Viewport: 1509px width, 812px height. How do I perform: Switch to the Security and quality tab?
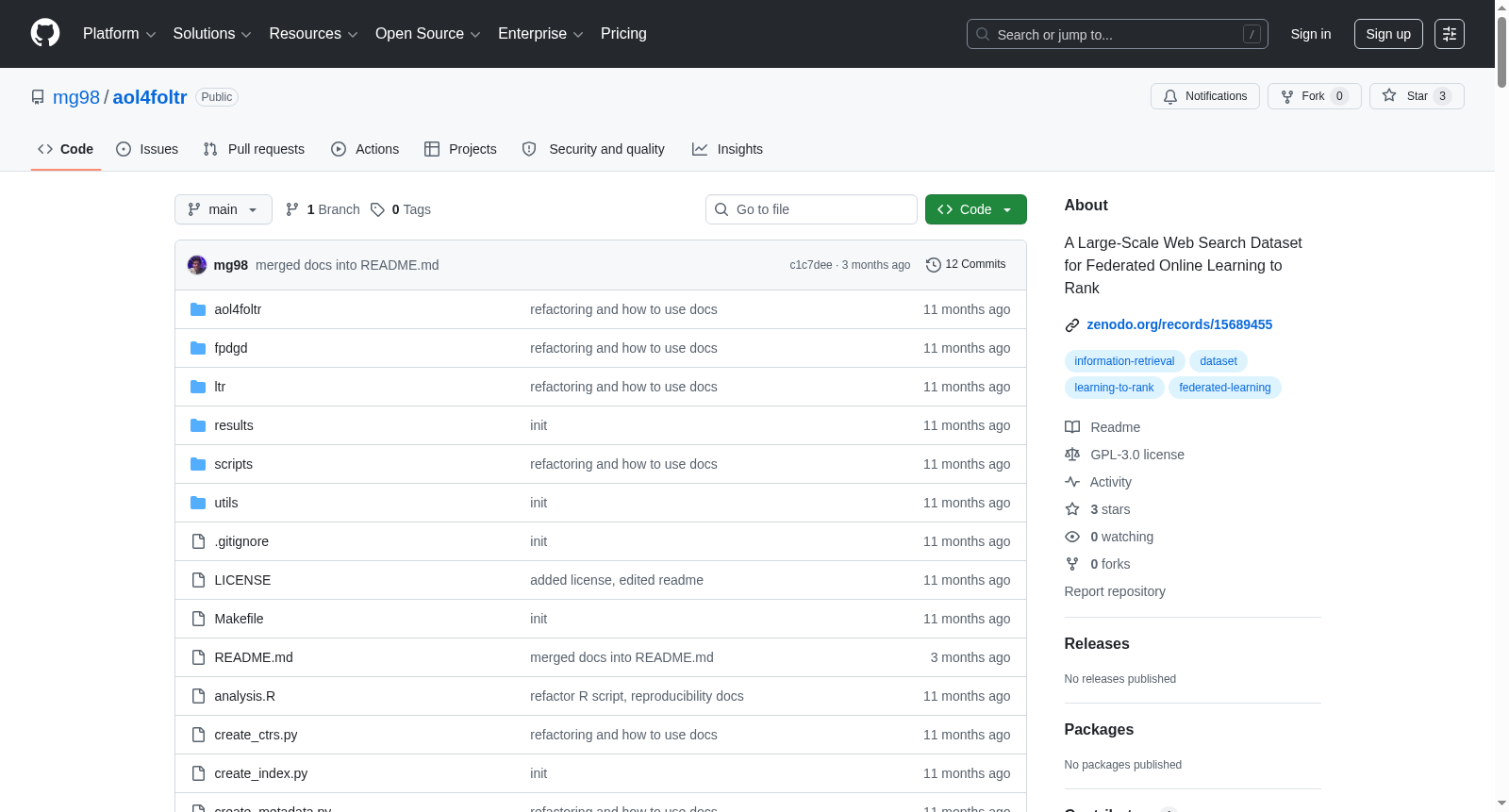coord(593,149)
